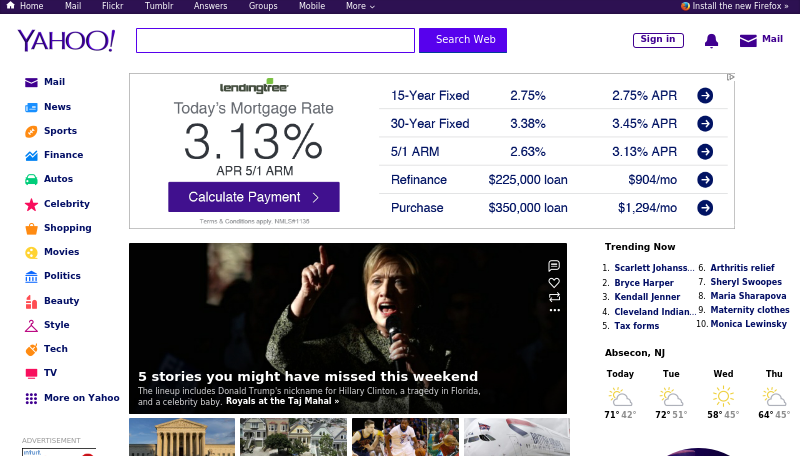
Task: Click the arrow icon for Purchase row
Action: (705, 208)
